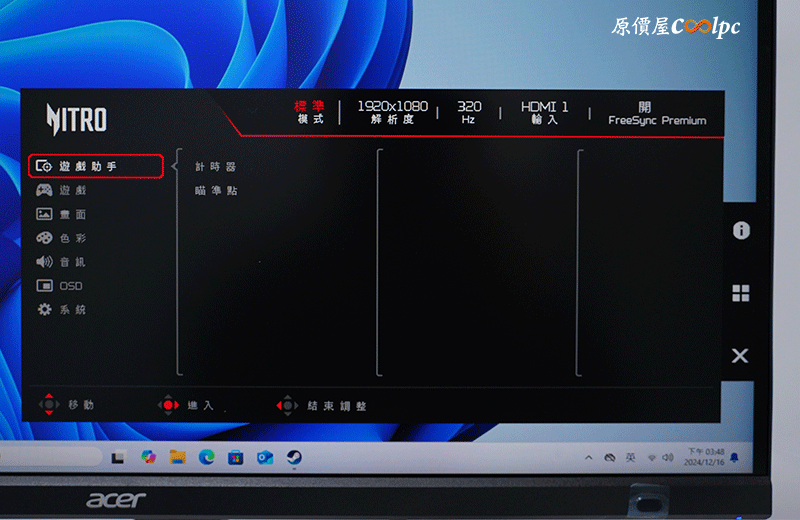The height and width of the screenshot is (520, 800).
Task: Click the speaker icon beside 音訊
Action: (44, 262)
